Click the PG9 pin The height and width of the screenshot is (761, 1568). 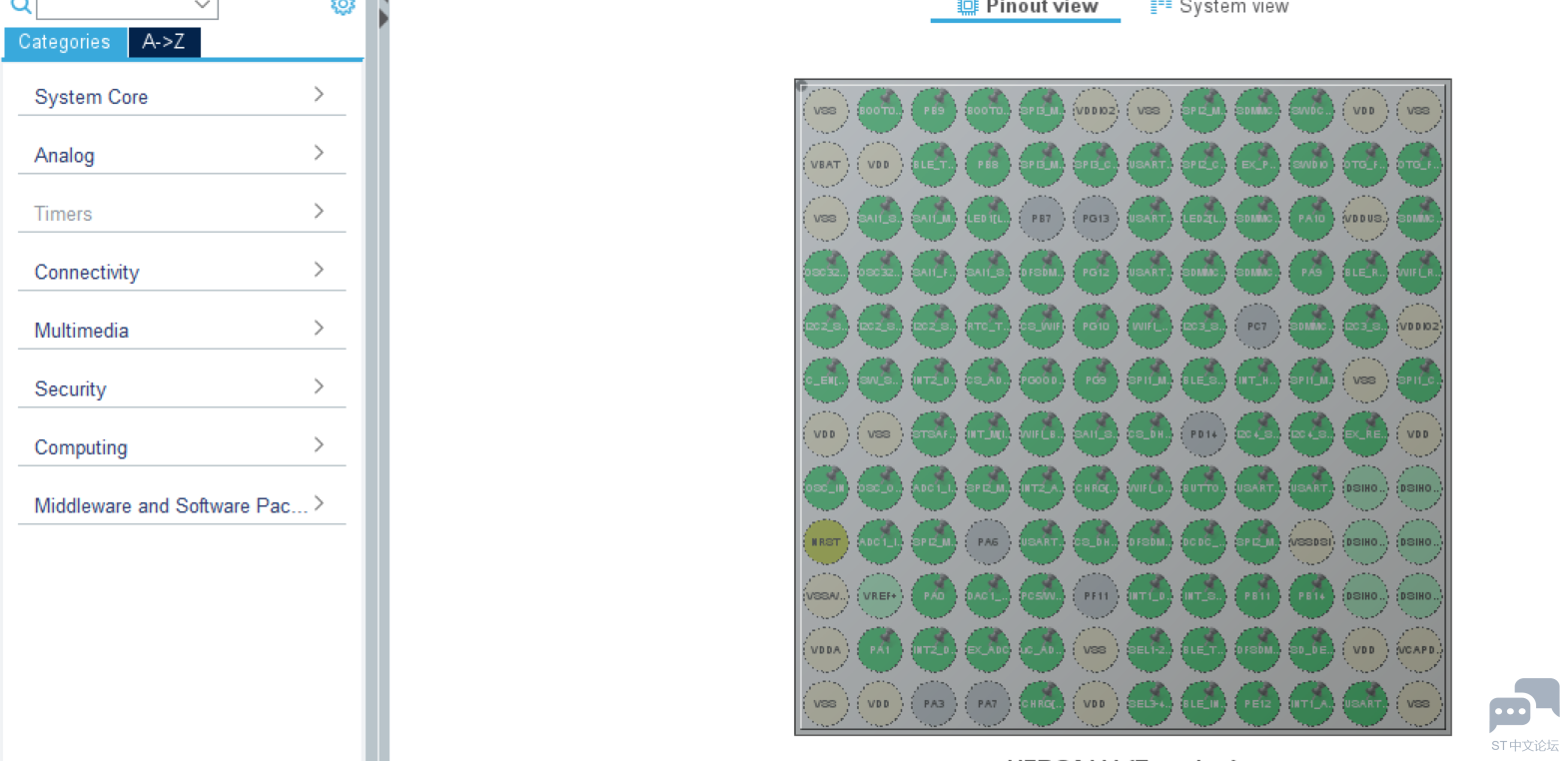click(1096, 380)
